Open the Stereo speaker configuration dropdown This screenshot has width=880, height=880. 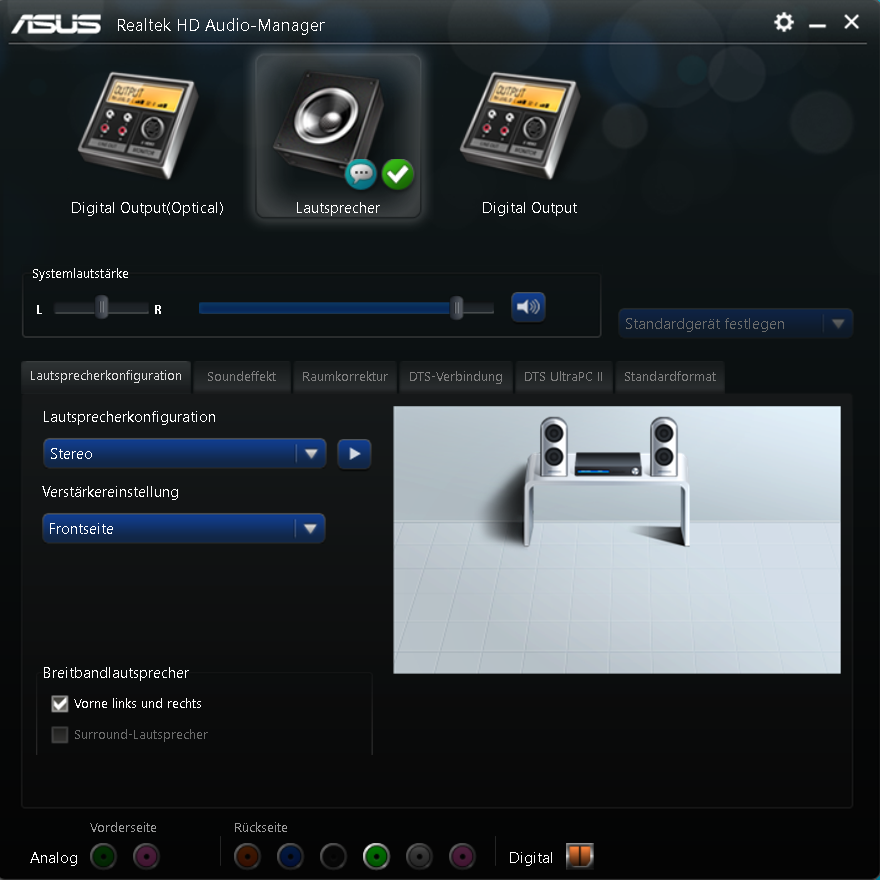pos(185,453)
